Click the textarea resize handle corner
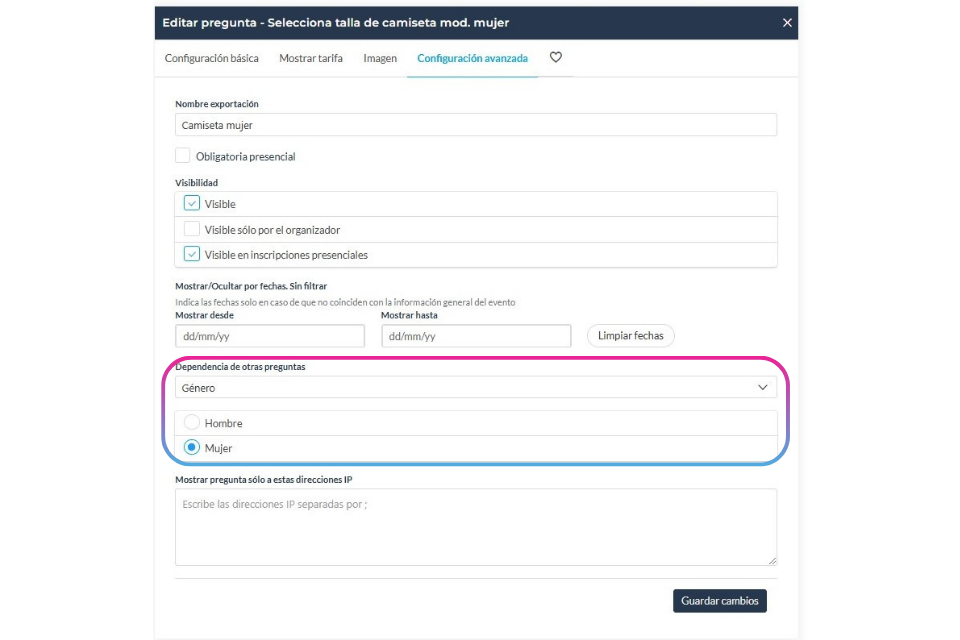 (773, 560)
